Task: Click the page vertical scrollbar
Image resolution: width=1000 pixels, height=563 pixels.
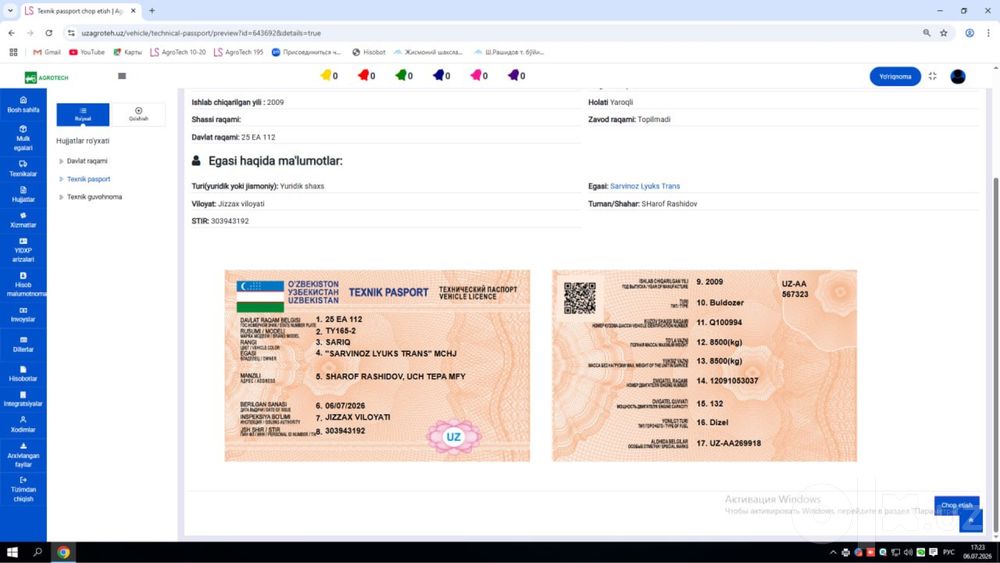Action: tap(996, 354)
